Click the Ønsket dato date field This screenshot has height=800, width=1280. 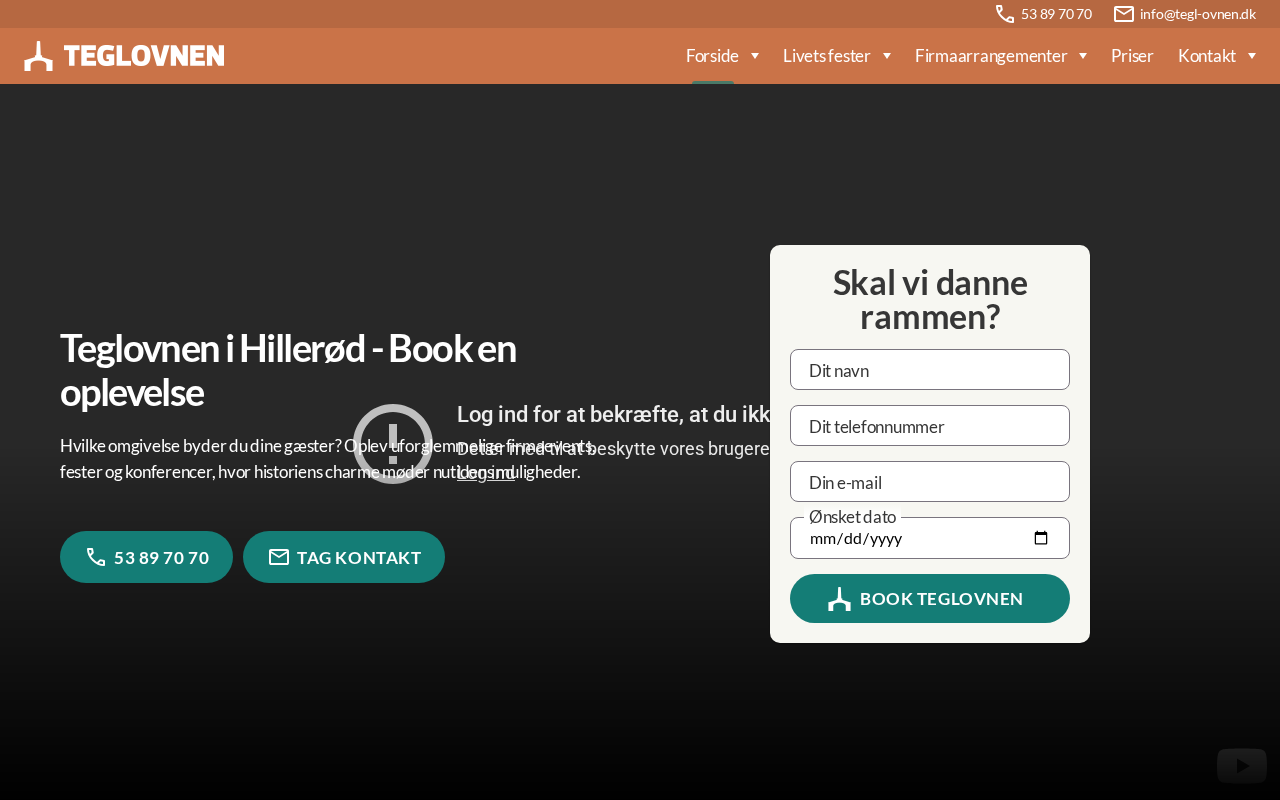(930, 538)
